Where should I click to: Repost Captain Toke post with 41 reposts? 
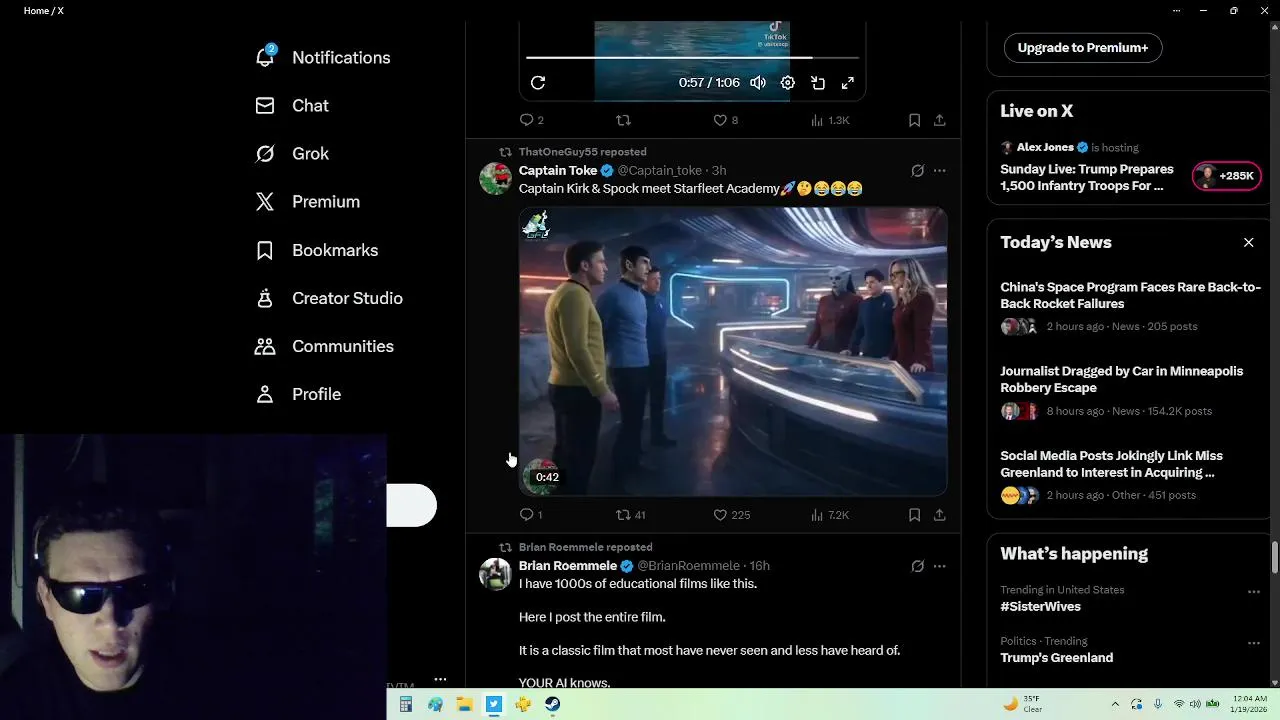click(x=630, y=515)
